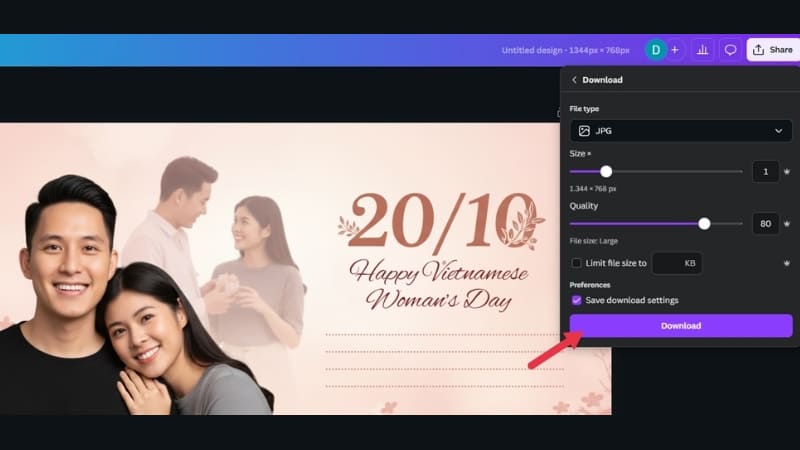Image resolution: width=800 pixels, height=450 pixels.
Task: Click the Share button
Action: coord(772,50)
